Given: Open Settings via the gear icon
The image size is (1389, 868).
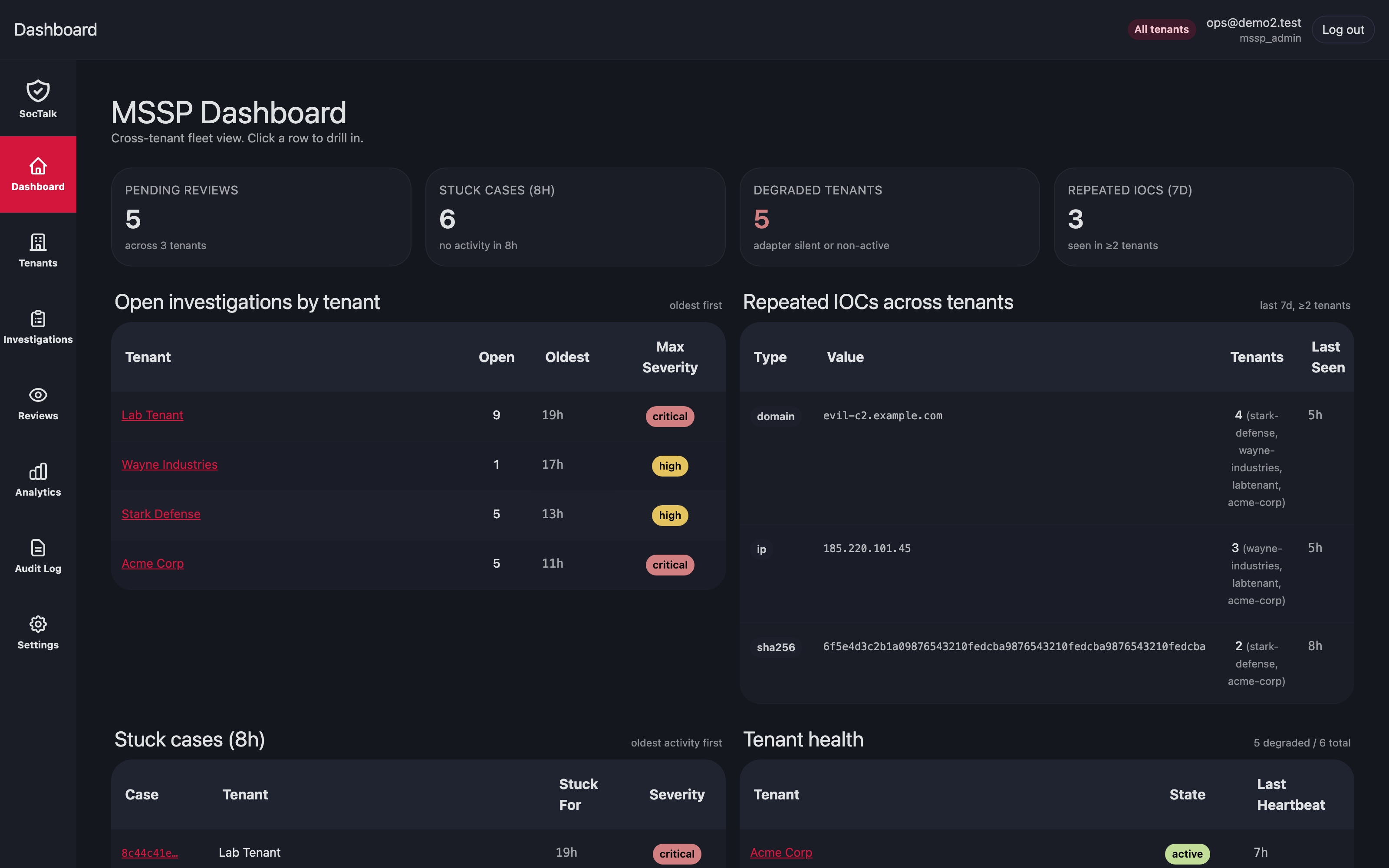Looking at the screenshot, I should click(38, 624).
